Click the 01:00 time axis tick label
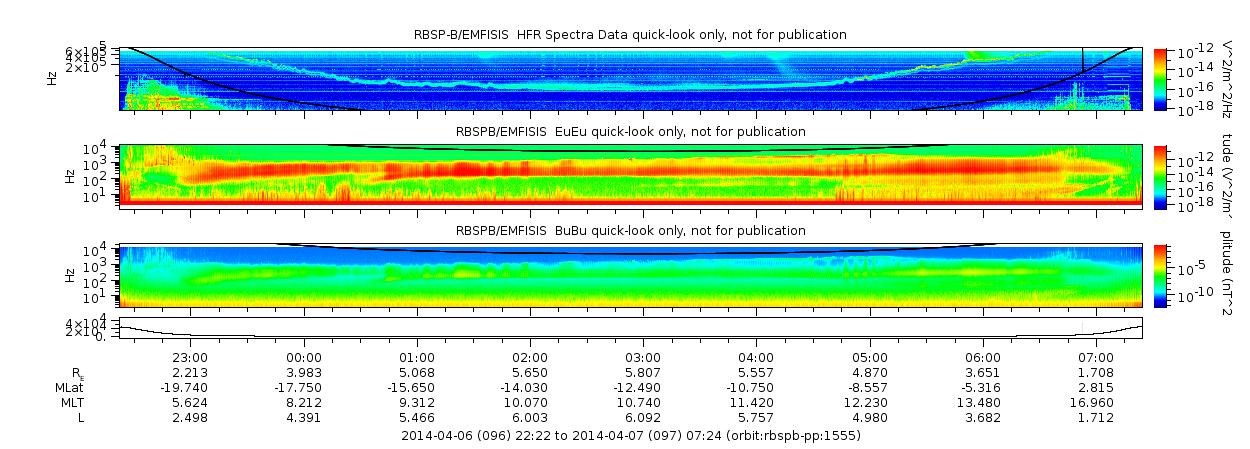The width and height of the screenshot is (1250, 449). 417,358
